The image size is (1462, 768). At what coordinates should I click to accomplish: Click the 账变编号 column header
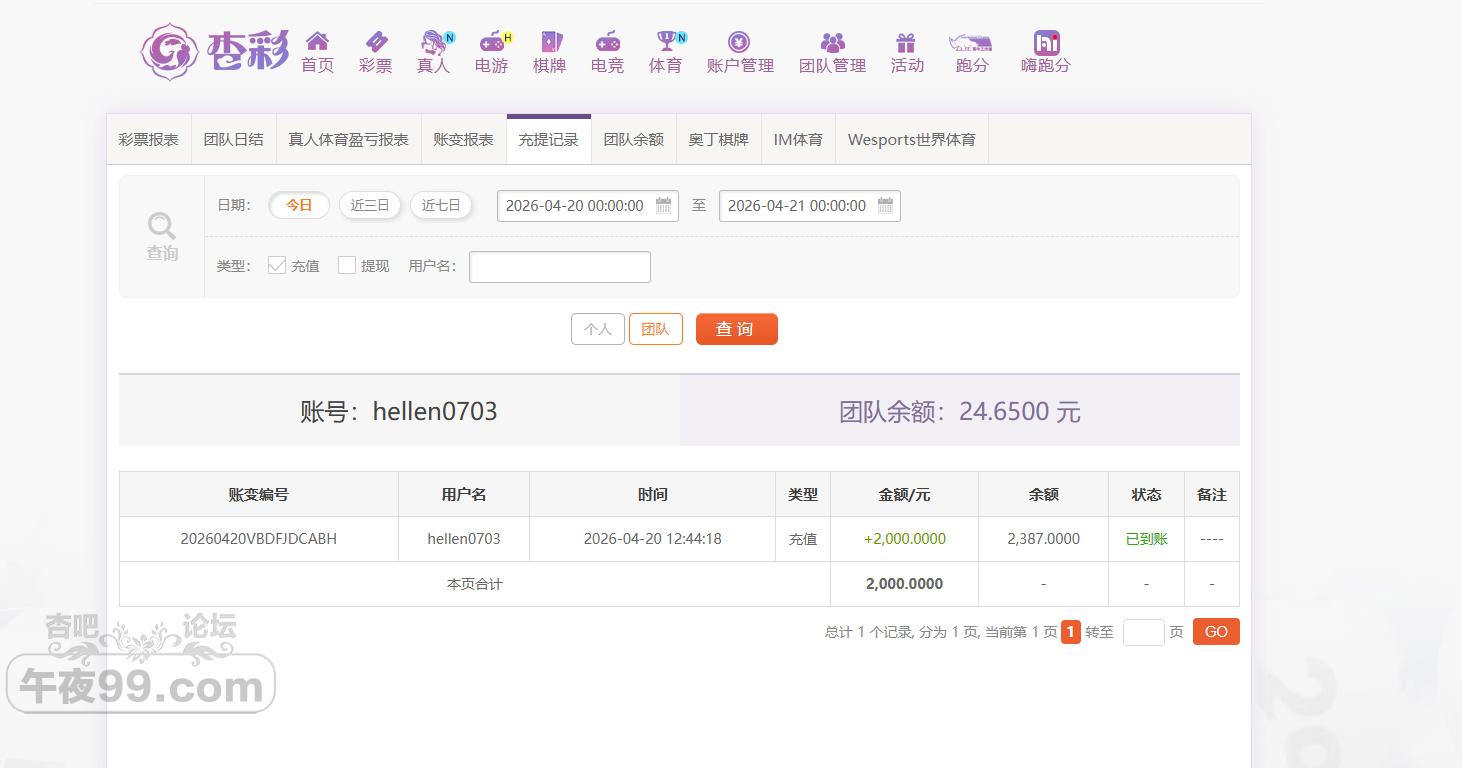coord(259,494)
